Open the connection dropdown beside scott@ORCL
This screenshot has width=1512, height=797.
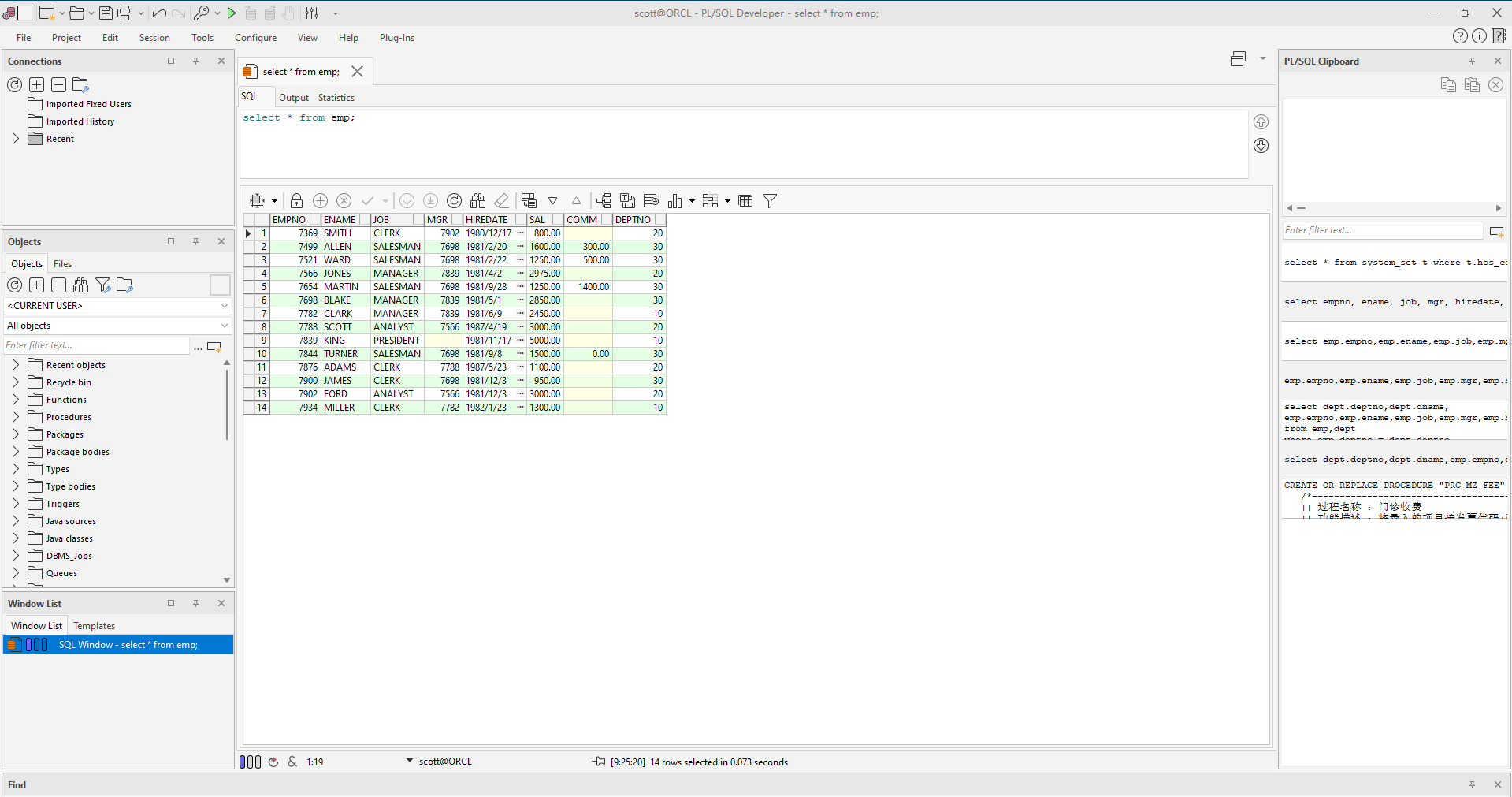(x=410, y=761)
